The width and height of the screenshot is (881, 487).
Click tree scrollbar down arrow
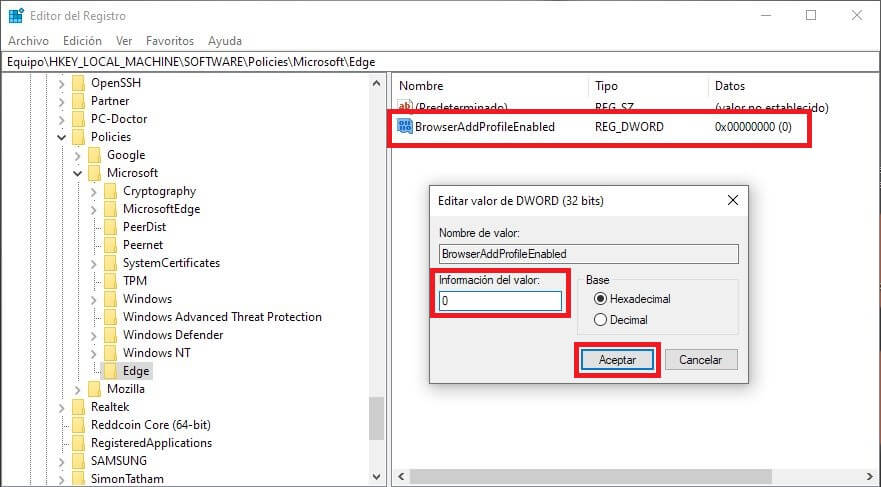coord(376,476)
